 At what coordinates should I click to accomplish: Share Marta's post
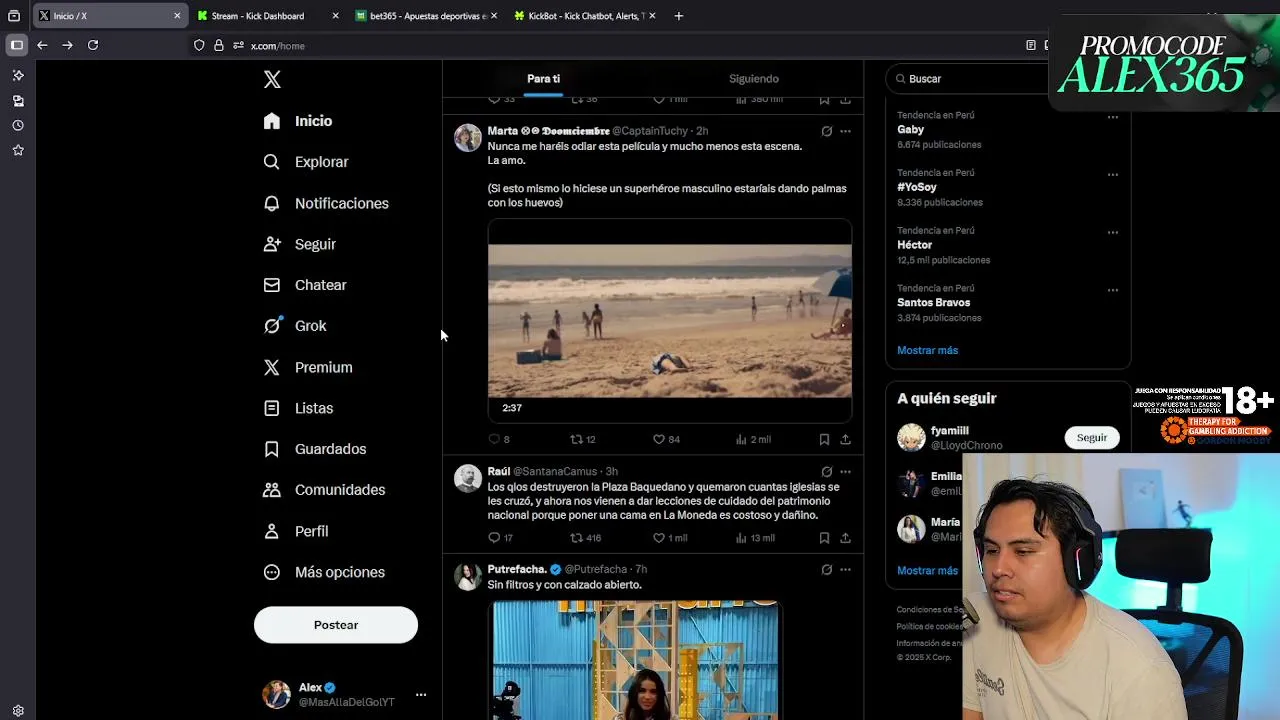point(845,439)
